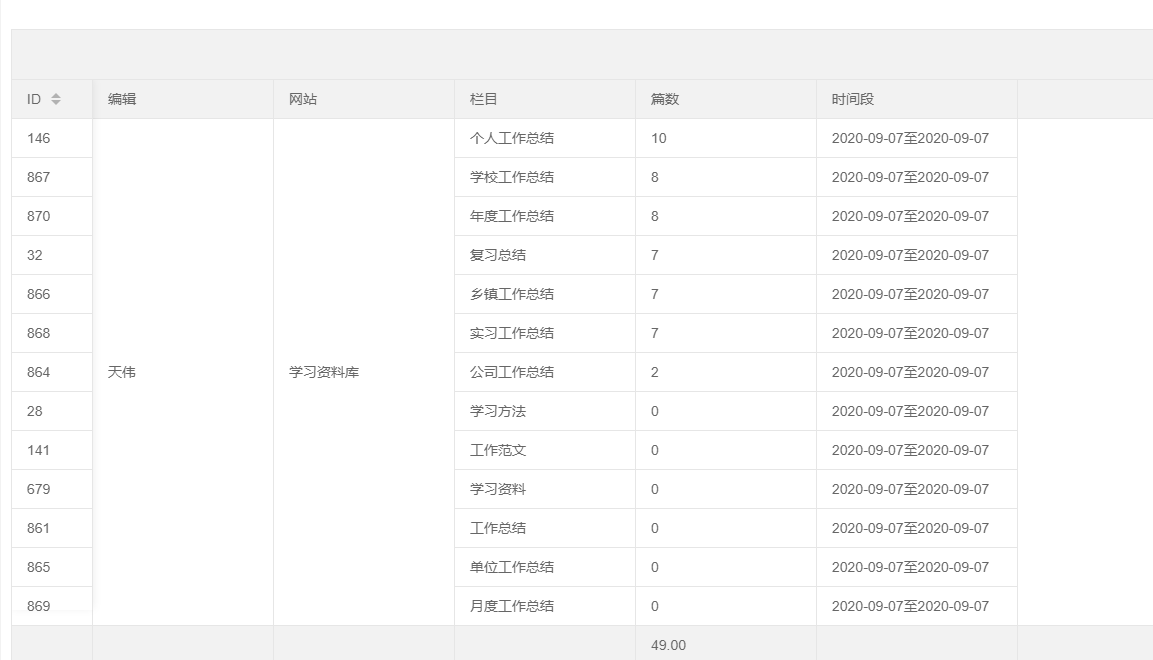The width and height of the screenshot is (1153, 660).
Task: Select the 栏目 column header
Action: (484, 99)
